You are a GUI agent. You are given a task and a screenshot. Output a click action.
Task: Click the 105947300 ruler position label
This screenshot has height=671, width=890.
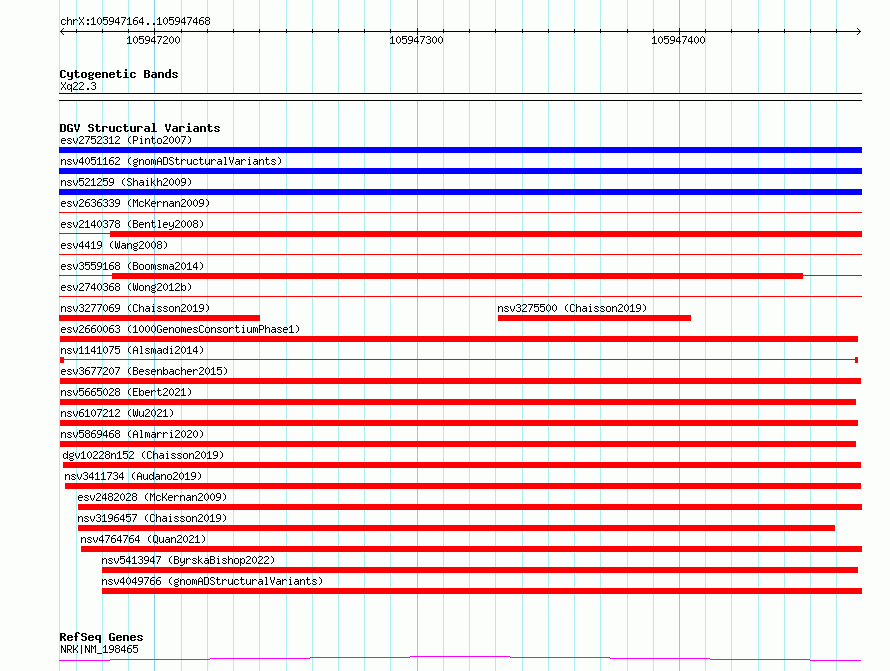pos(416,40)
